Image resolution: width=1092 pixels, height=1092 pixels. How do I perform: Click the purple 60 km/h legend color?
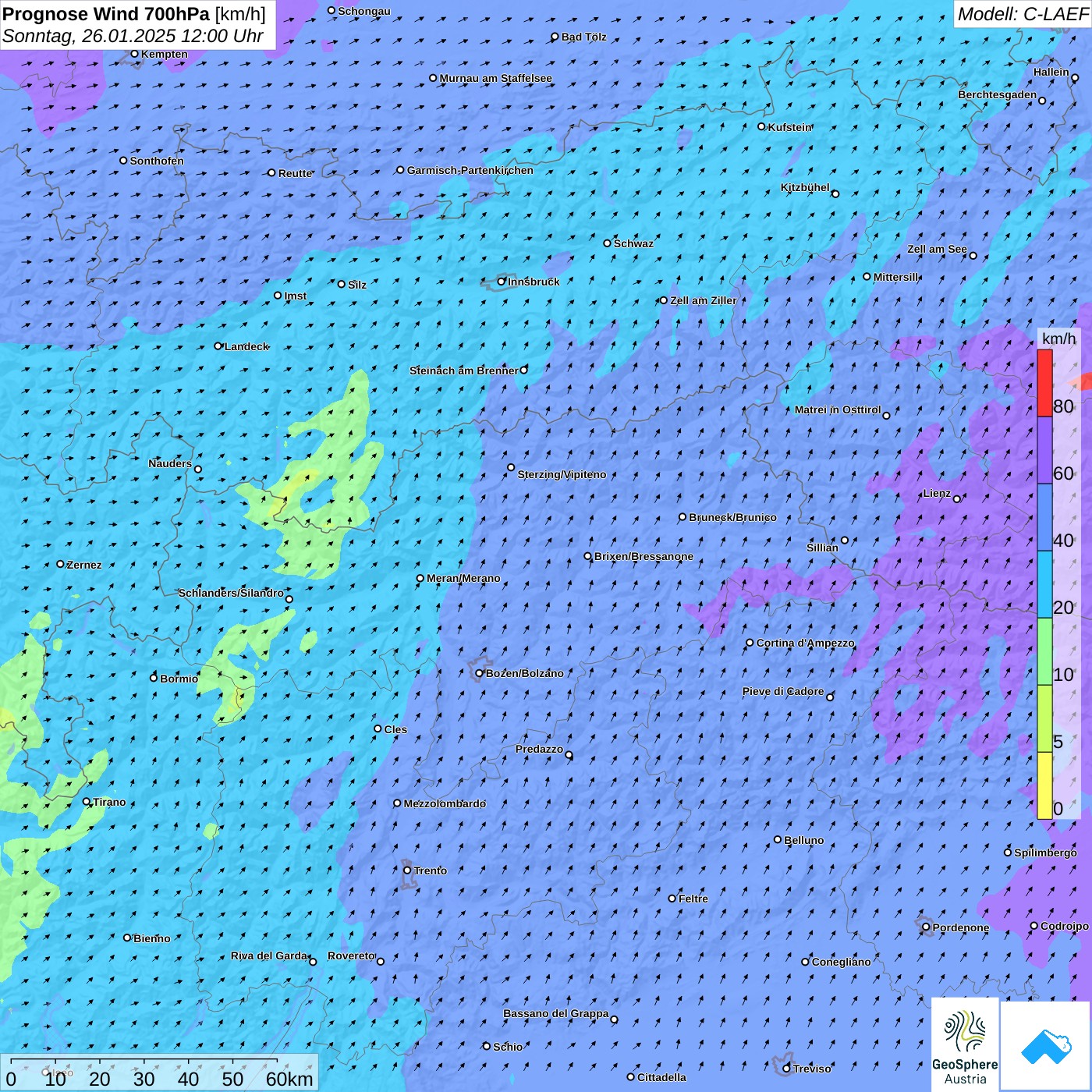coord(1044,450)
